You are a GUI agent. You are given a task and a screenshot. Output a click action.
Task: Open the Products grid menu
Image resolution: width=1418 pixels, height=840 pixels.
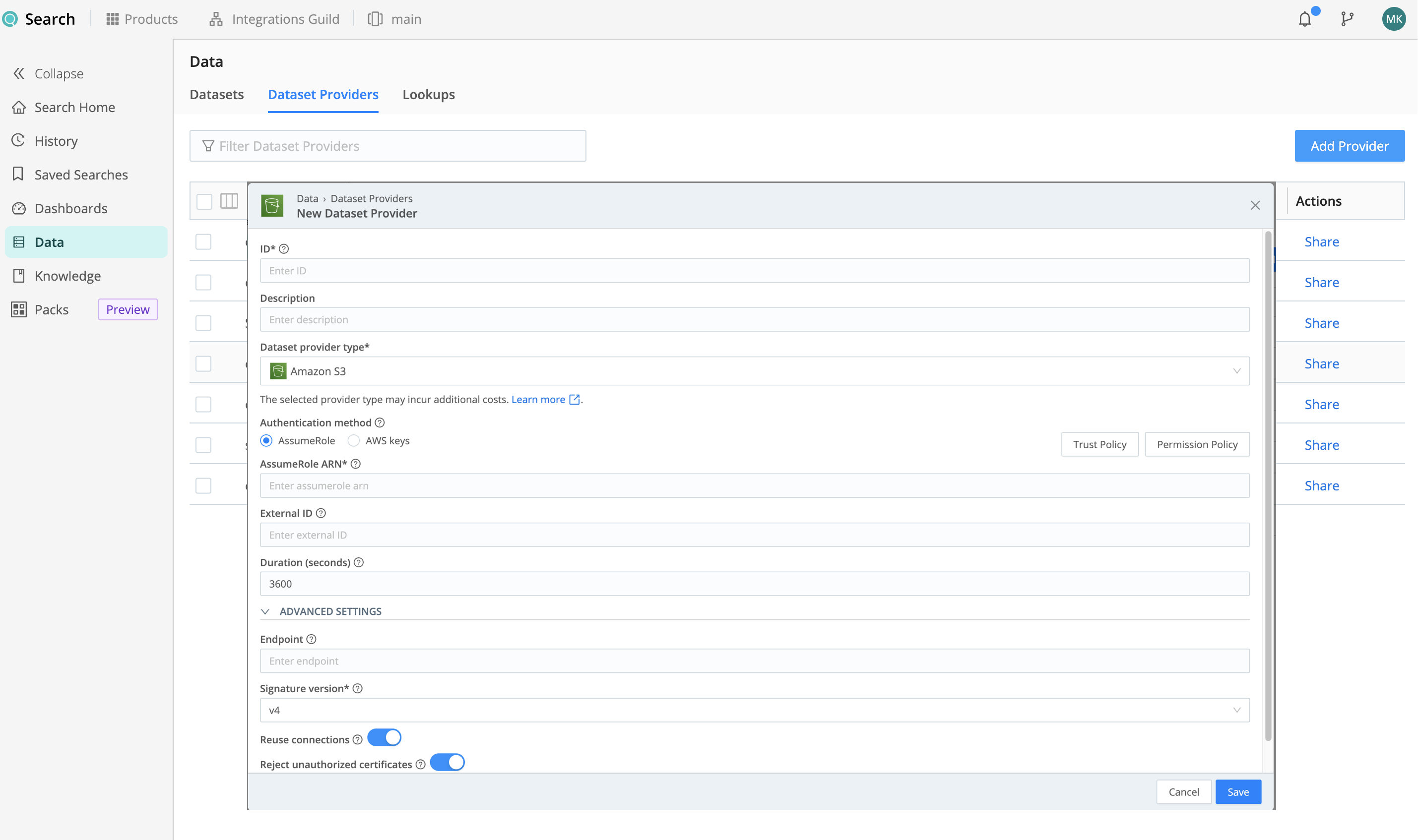point(141,19)
